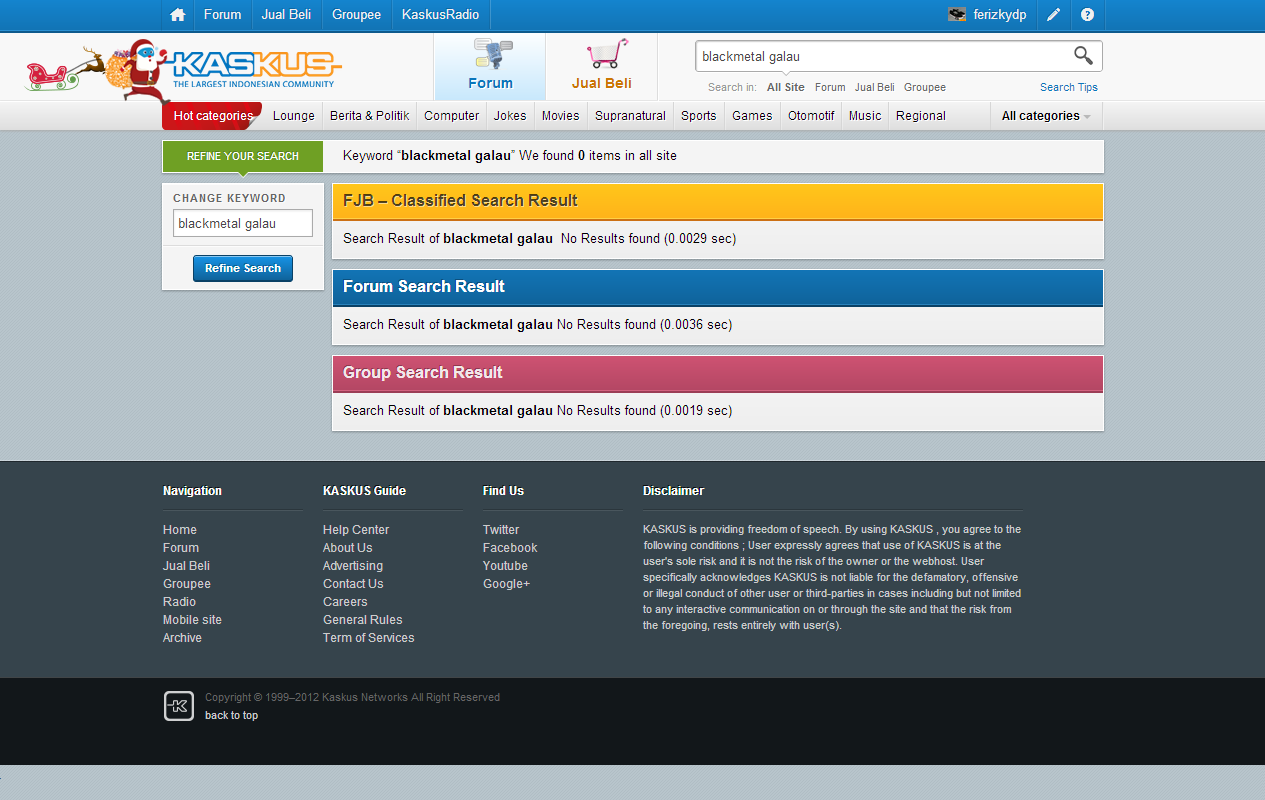Click the FJB – Classified Search Result header
Viewport: 1265px width, 800px height.
click(718, 201)
